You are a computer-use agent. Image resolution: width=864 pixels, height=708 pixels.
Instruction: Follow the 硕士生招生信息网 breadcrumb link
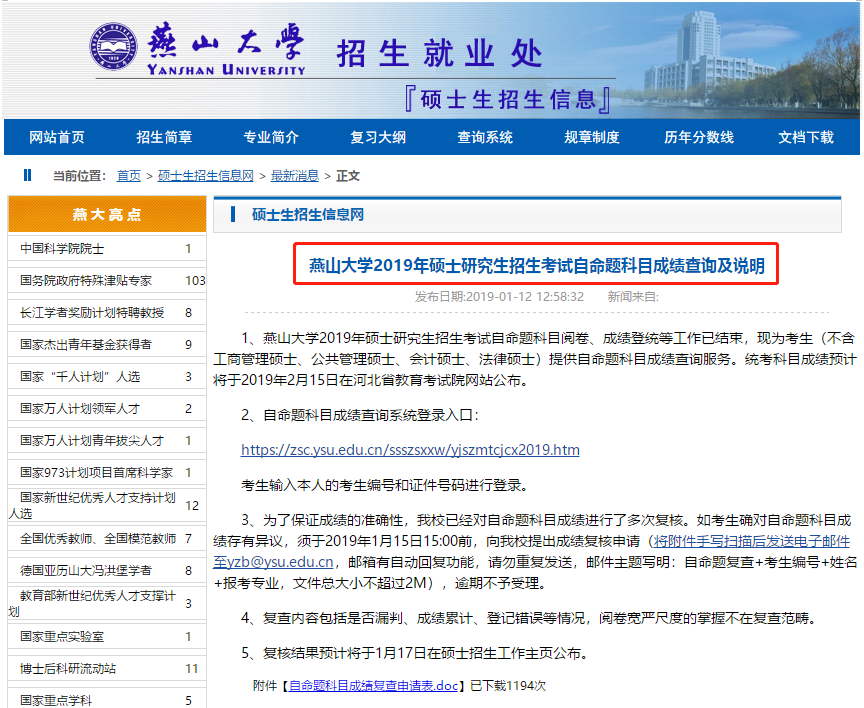(206, 176)
